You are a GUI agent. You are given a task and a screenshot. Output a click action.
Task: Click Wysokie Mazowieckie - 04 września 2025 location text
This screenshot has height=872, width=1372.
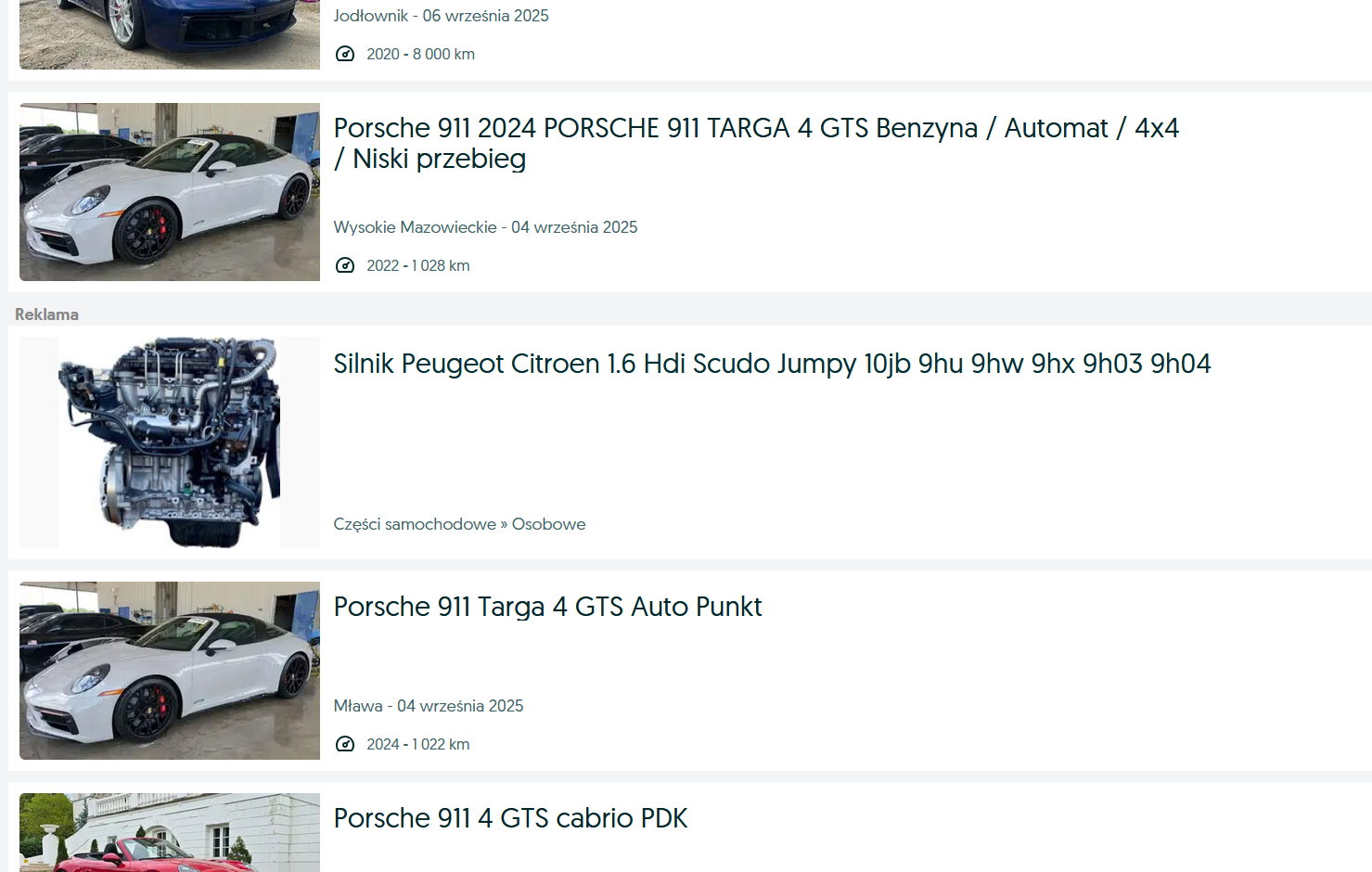click(485, 227)
